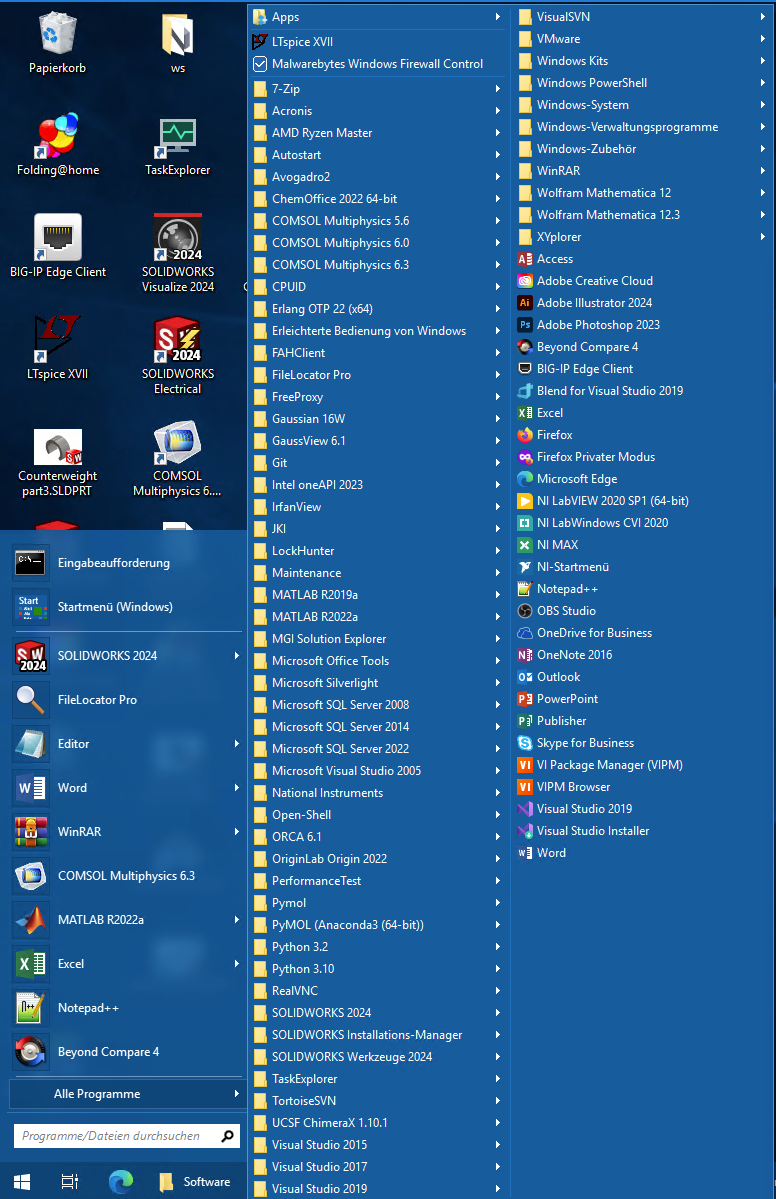Viewport: 776px width, 1199px height.
Task: Select Startmenü (Windows) entry
Action: tap(126, 607)
